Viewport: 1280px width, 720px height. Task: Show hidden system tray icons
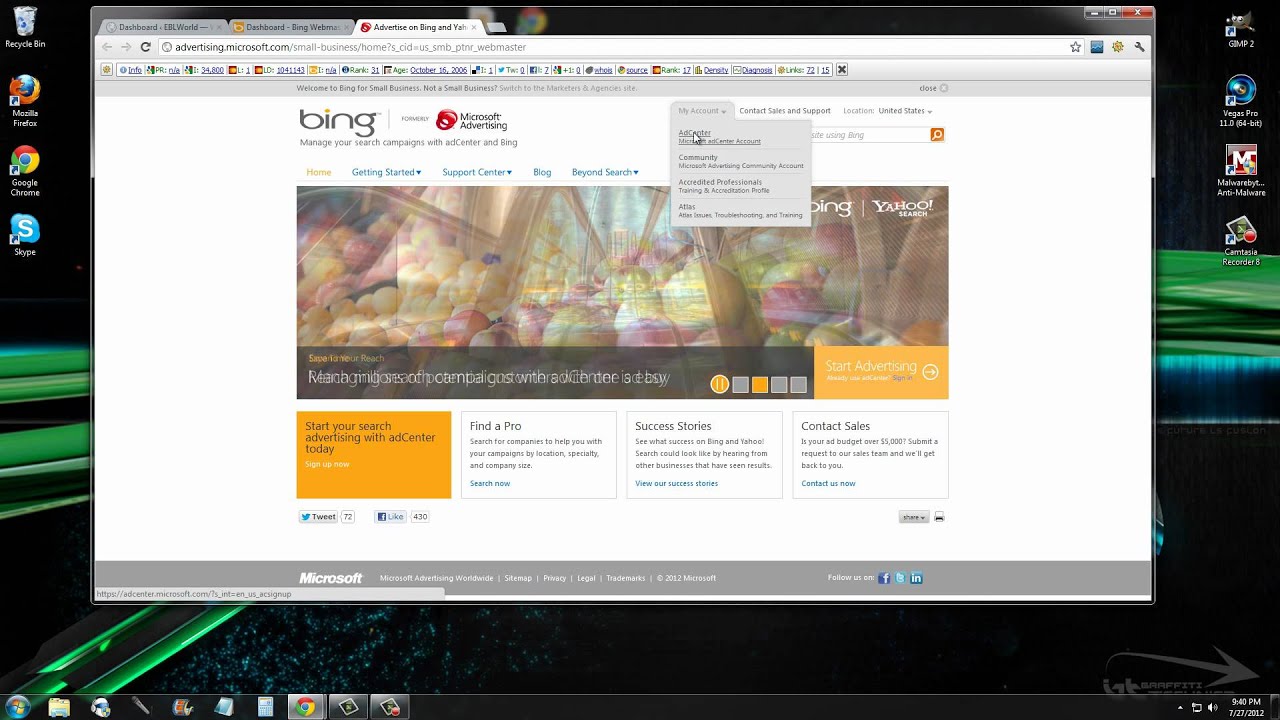[1179, 708]
